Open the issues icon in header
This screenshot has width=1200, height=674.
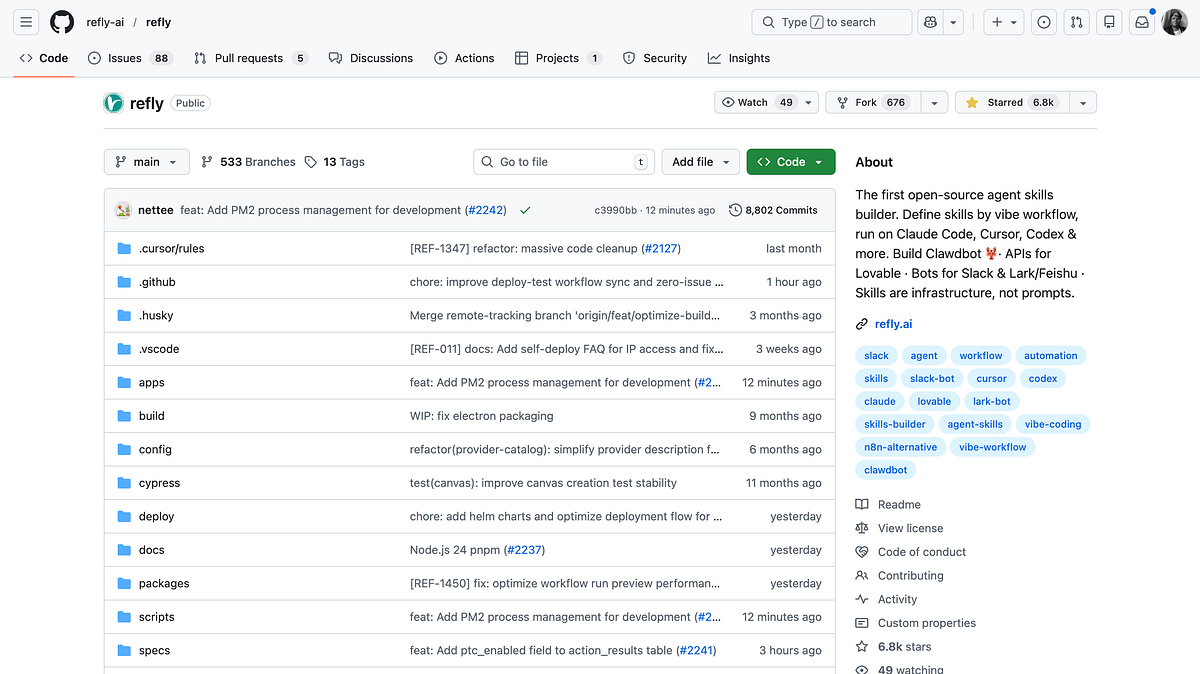pos(1044,22)
